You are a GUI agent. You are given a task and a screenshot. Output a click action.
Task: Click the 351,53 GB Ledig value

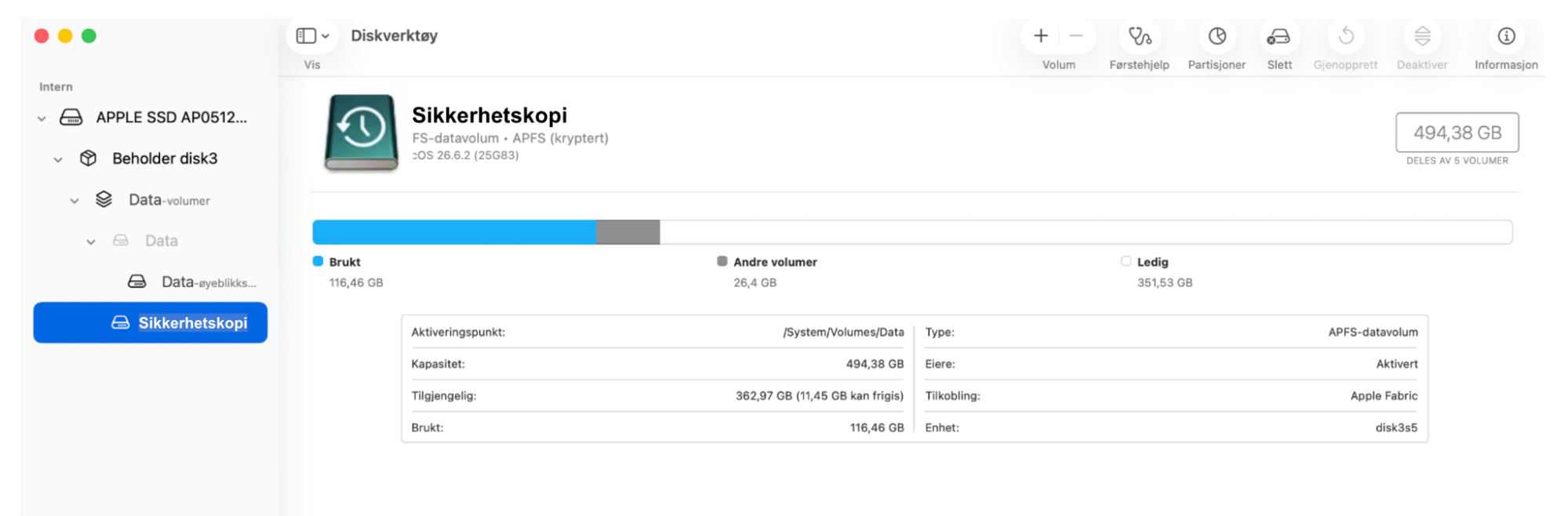point(1165,282)
